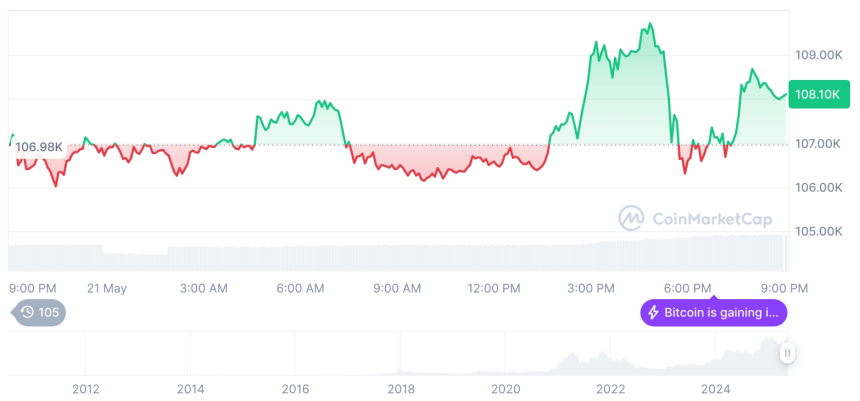Viewport: 860px width, 401px height.
Task: Click the 2012 year on range navigator
Action: tap(85, 389)
